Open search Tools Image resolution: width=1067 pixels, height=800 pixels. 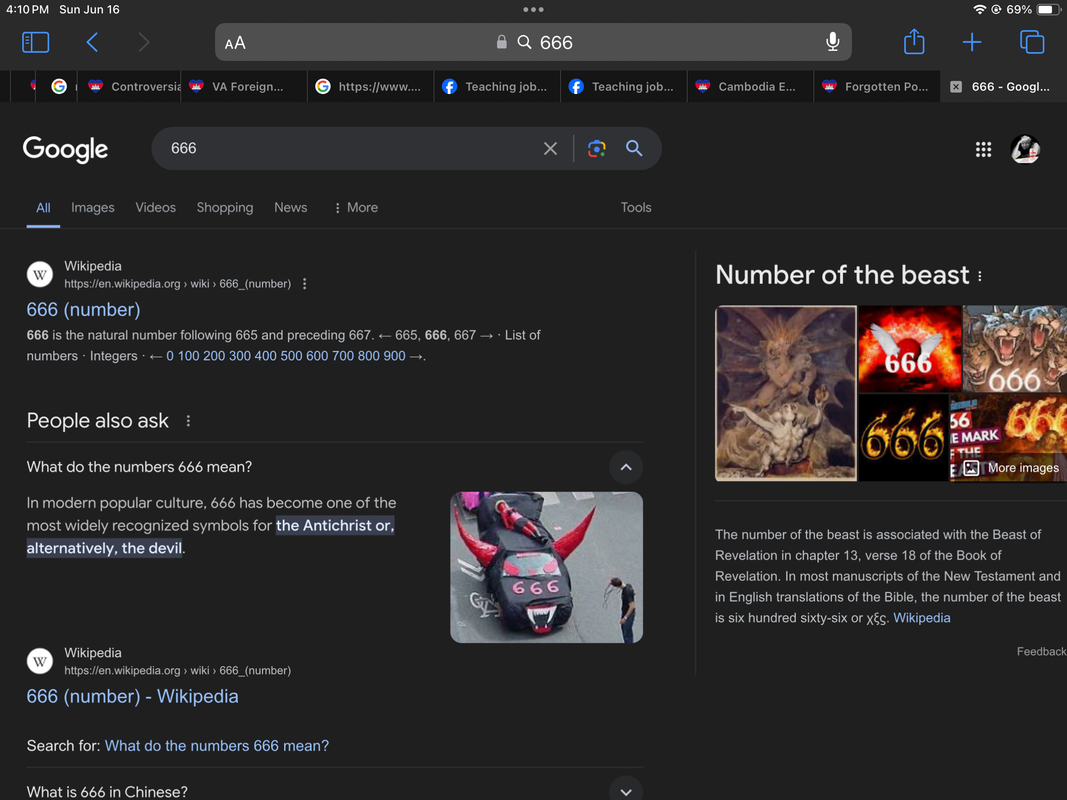(x=636, y=207)
